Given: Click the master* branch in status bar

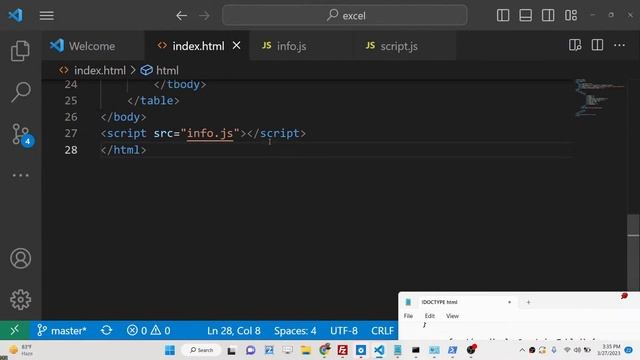Looking at the screenshot, I should pyautogui.click(x=62, y=330).
